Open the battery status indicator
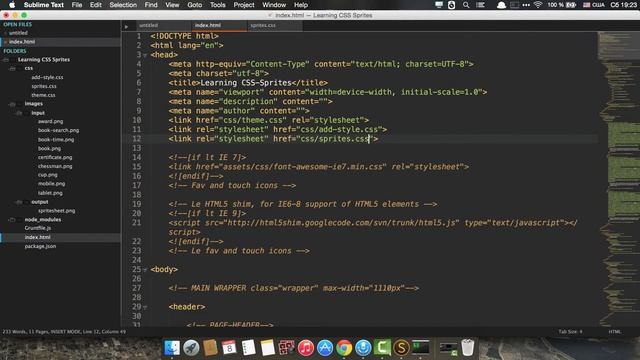The height and width of the screenshot is (360, 640). click(x=562, y=5)
